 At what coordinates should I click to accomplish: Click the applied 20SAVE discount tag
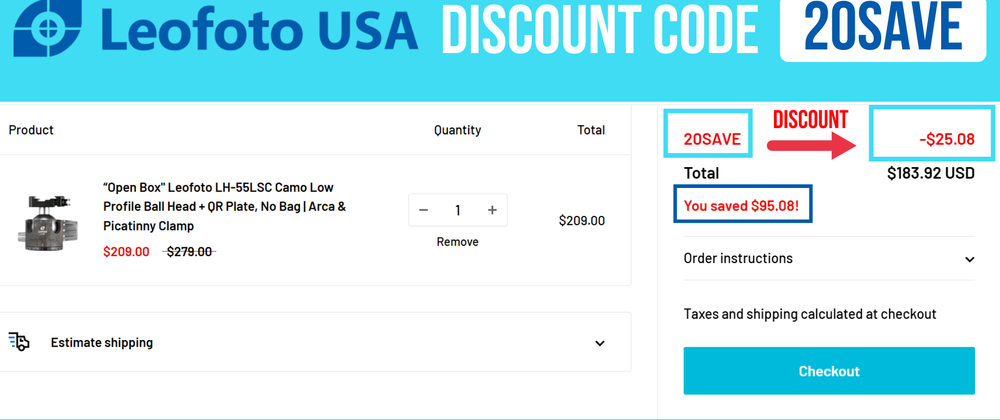point(712,139)
